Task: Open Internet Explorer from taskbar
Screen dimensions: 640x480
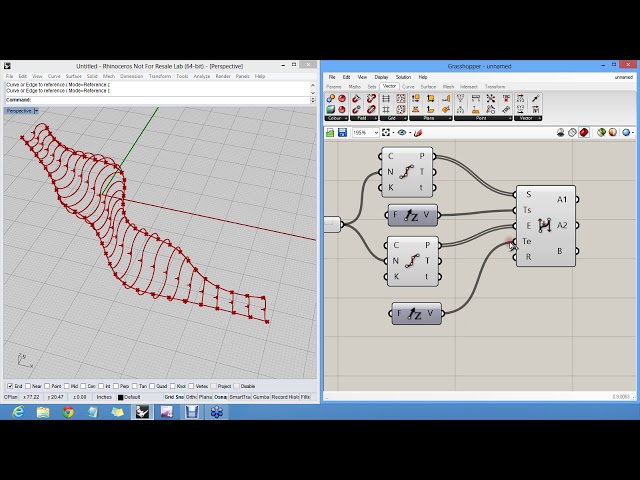Action: click(18, 412)
